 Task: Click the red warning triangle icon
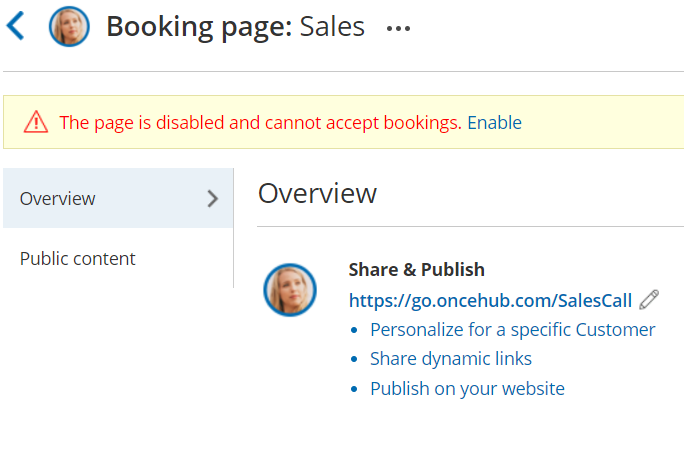point(36,122)
